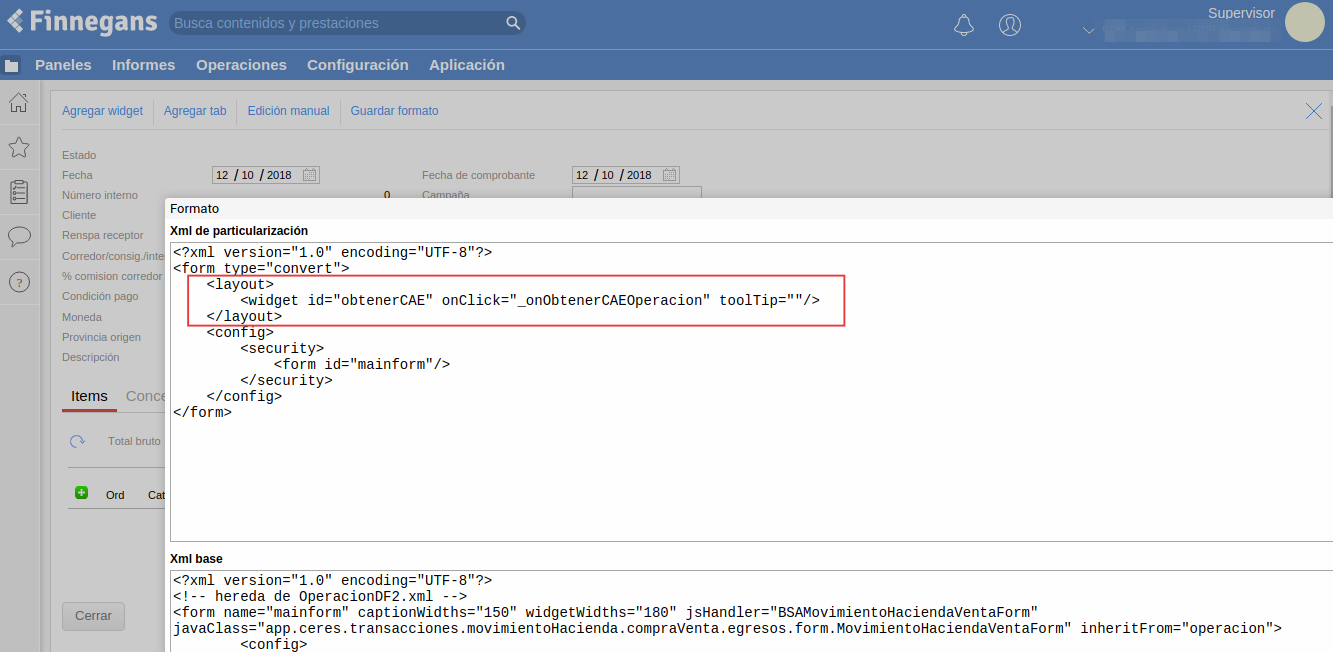Click the 'Provincia origen' label
The width and height of the screenshot is (1333, 652).
pos(101,337)
